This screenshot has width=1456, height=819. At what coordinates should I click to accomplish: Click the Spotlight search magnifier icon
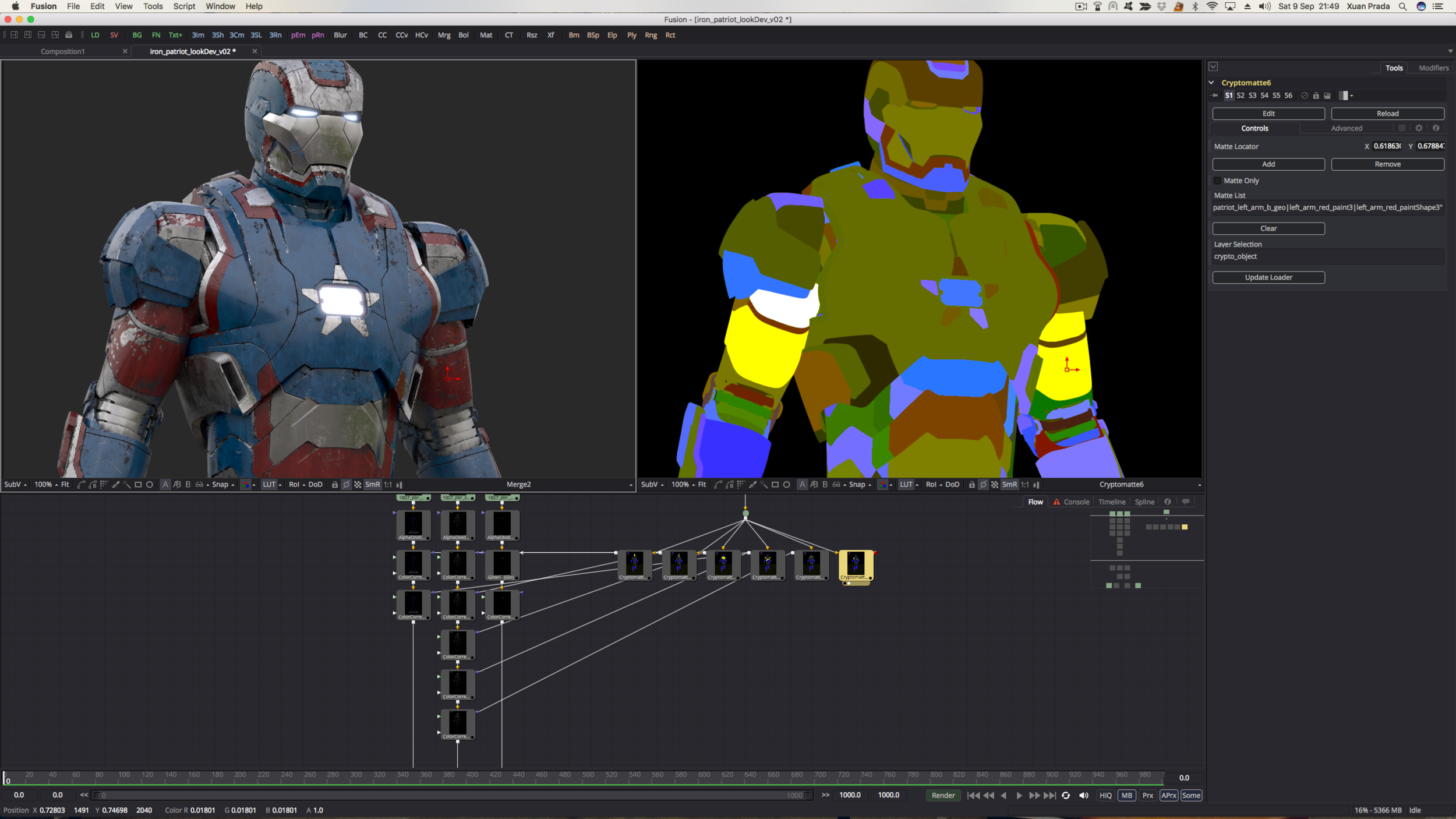pos(1402,6)
